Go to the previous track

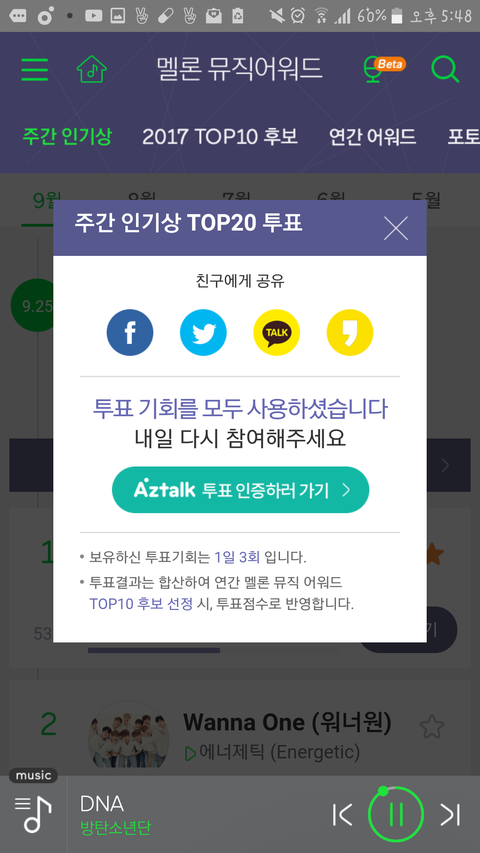coord(342,814)
